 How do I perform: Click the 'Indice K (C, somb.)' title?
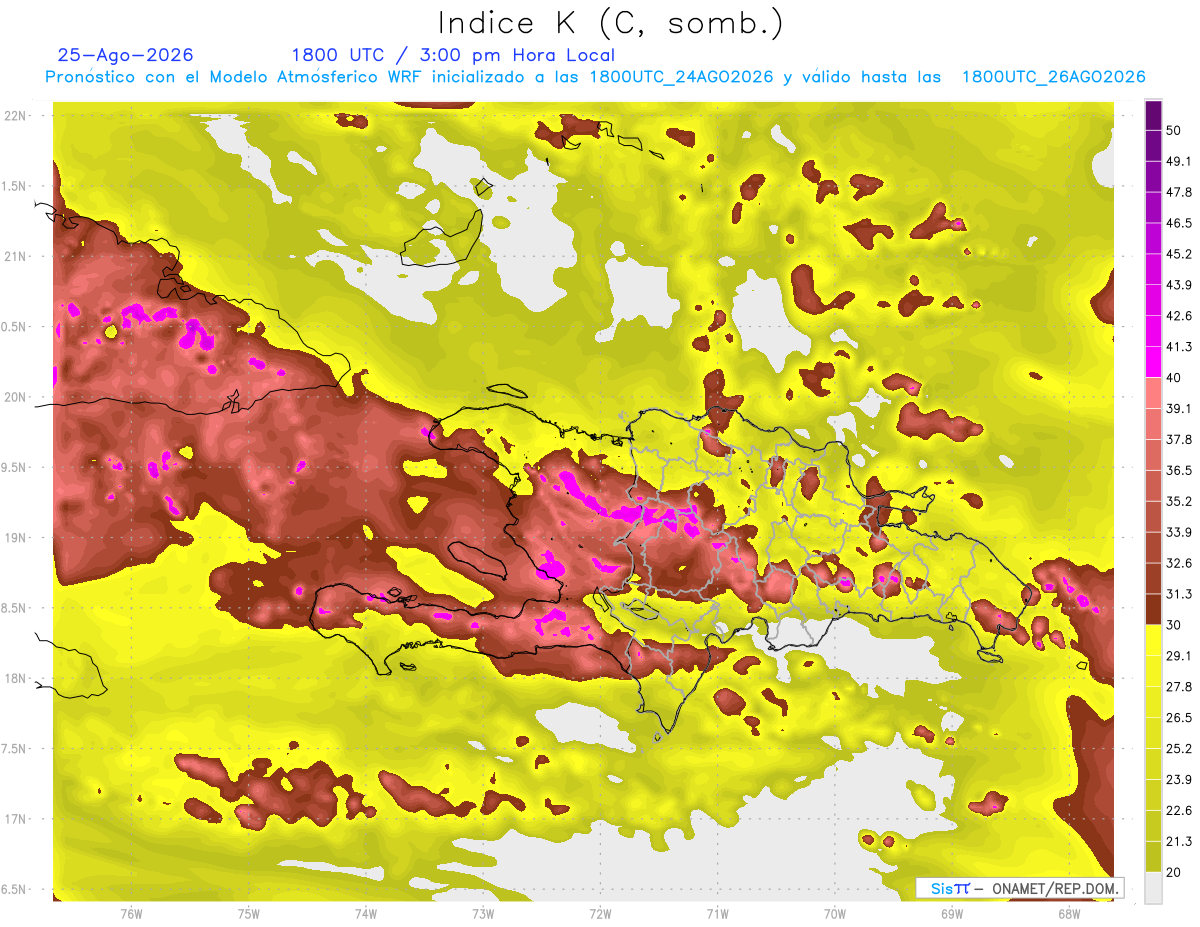(x=610, y=22)
